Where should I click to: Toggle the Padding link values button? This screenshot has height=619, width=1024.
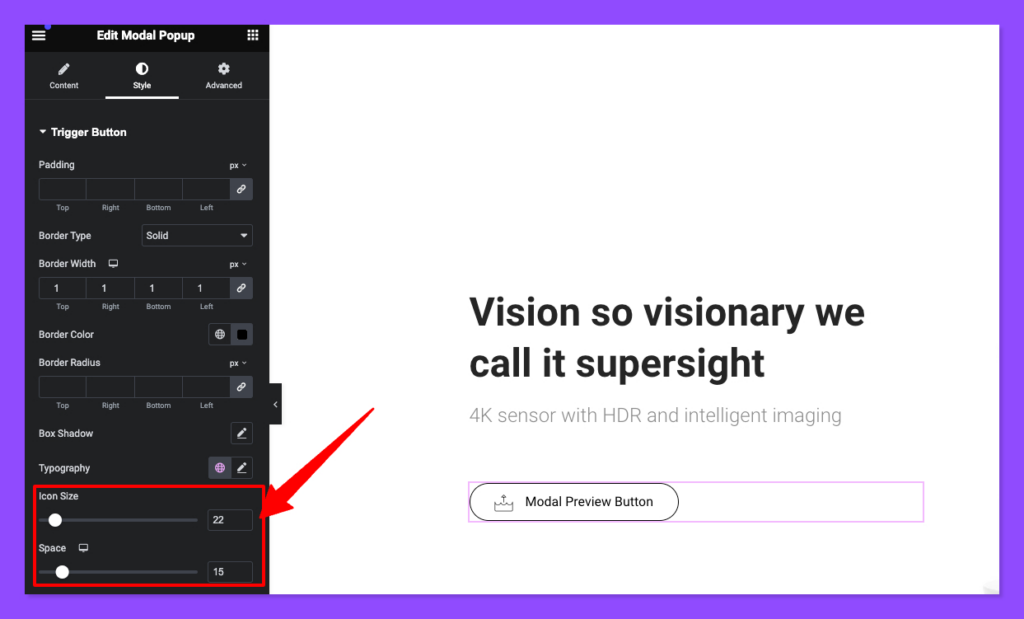tap(241, 189)
